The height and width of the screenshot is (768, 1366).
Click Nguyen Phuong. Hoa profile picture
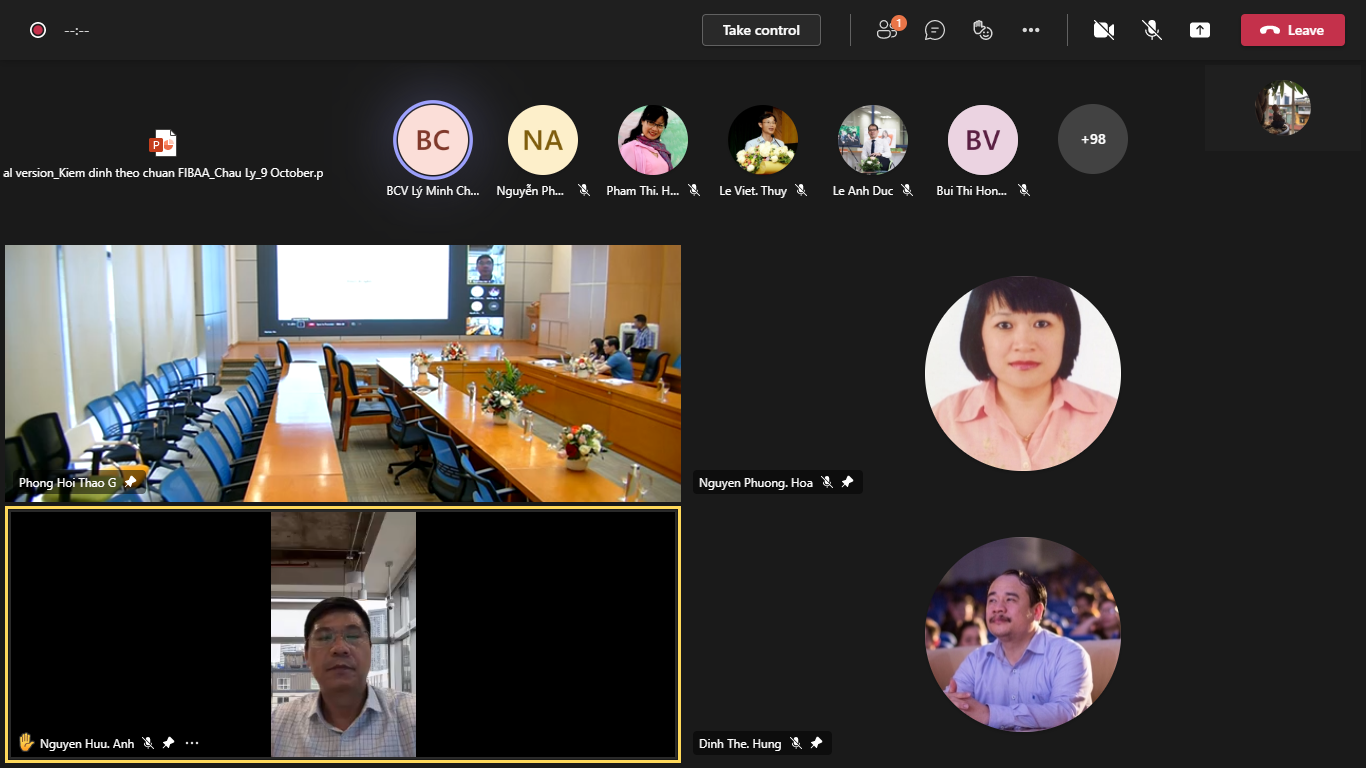[x=1022, y=373]
